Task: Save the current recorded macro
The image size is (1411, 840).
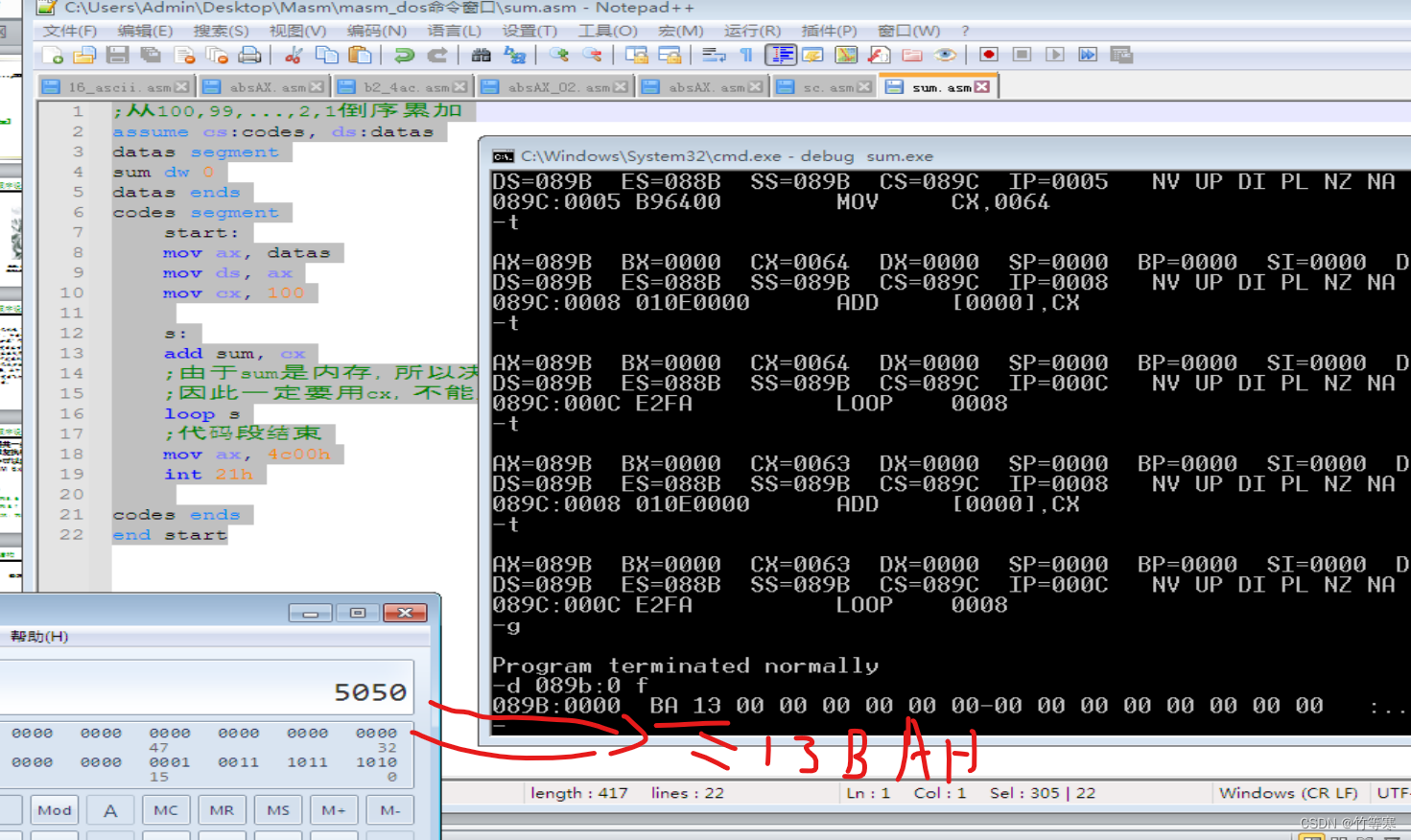Action: 1121,55
